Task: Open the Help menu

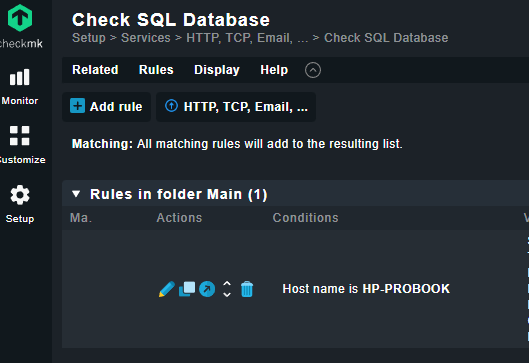Action: (274, 70)
